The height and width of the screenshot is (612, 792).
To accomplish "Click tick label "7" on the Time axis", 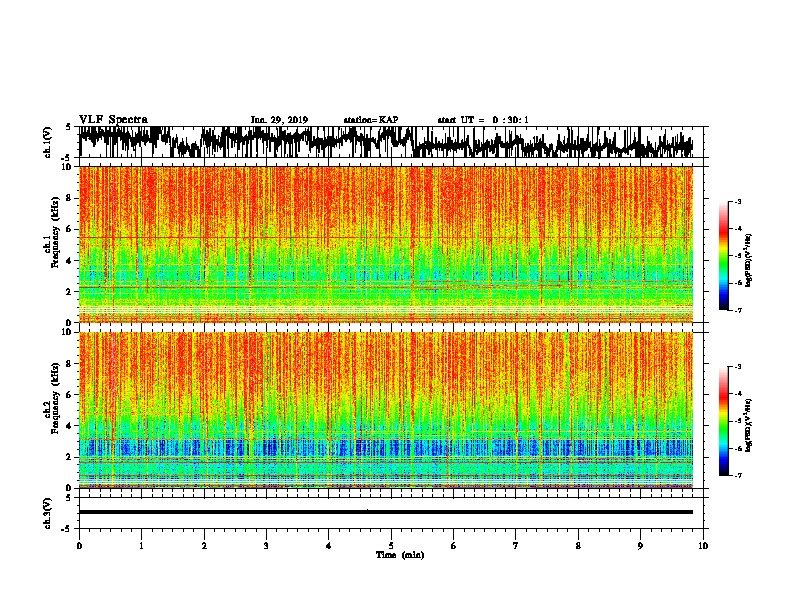I will (516, 546).
